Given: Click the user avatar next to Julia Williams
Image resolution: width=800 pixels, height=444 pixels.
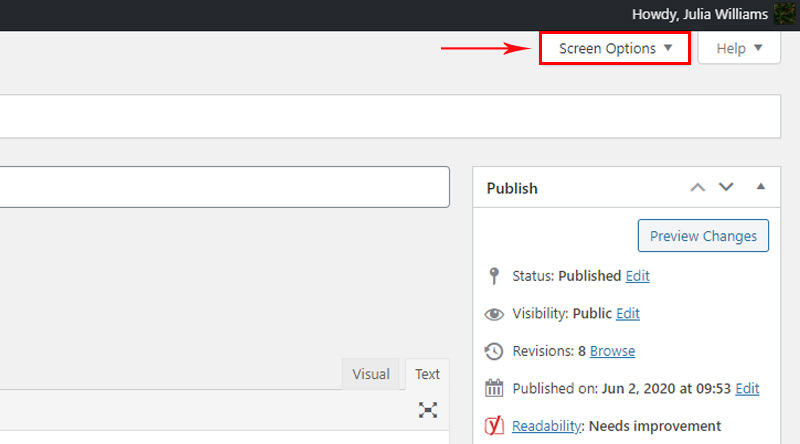Looking at the screenshot, I should pyautogui.click(x=785, y=14).
